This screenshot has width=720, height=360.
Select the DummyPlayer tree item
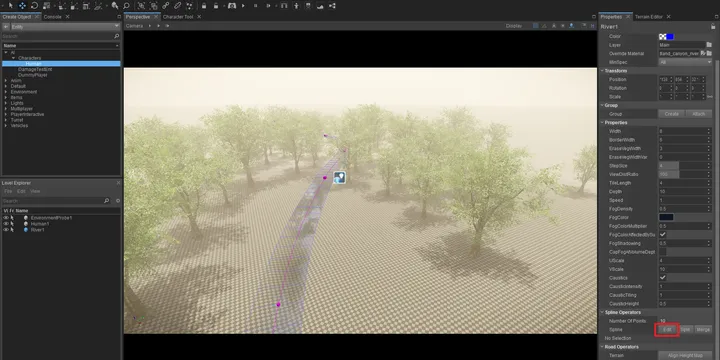point(33,75)
